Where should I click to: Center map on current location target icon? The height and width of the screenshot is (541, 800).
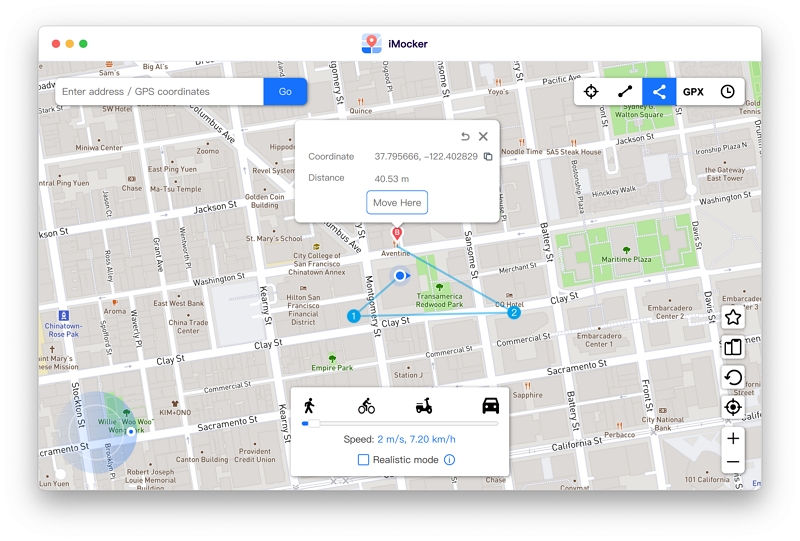point(733,407)
